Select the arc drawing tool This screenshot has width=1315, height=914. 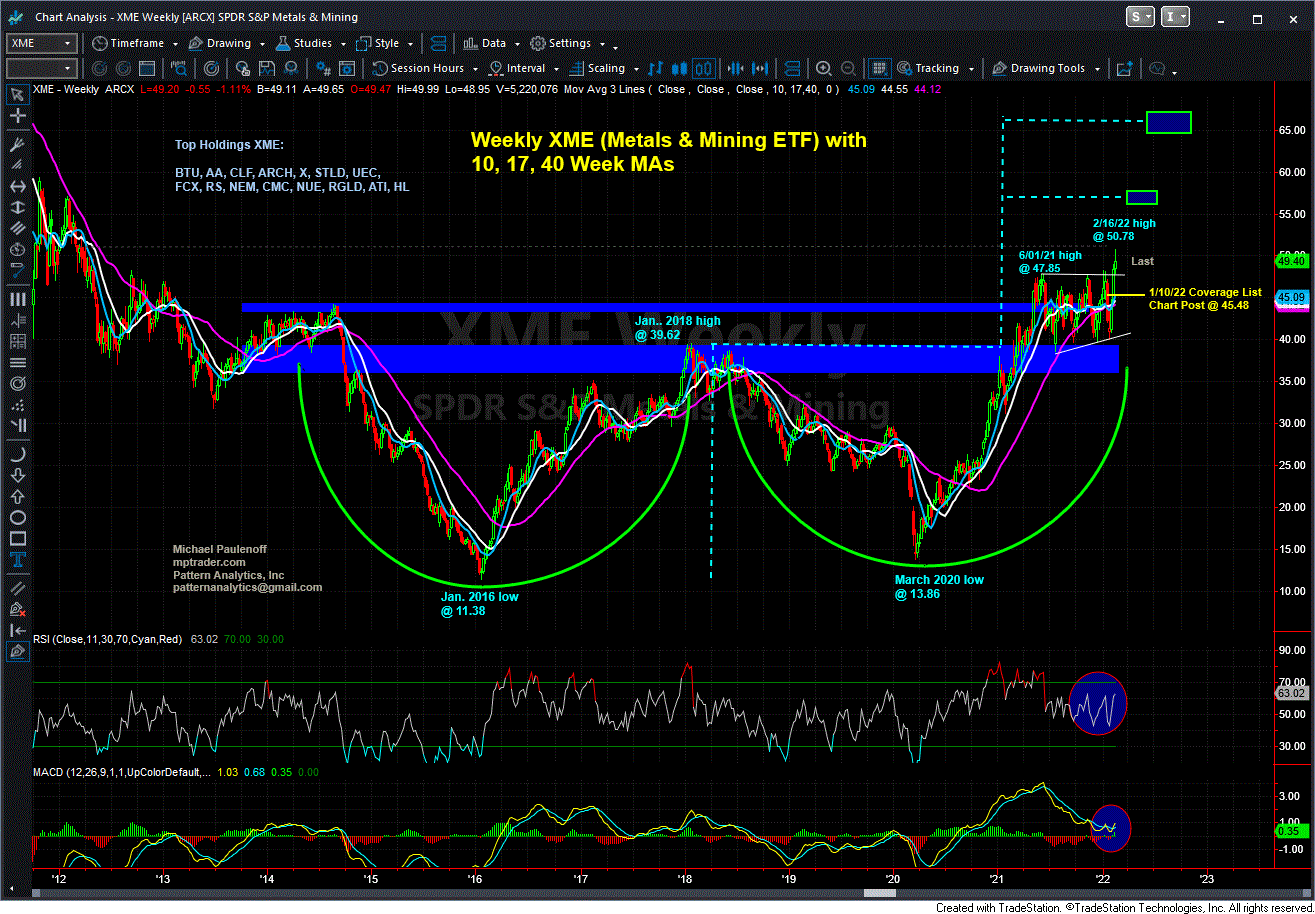click(18, 455)
